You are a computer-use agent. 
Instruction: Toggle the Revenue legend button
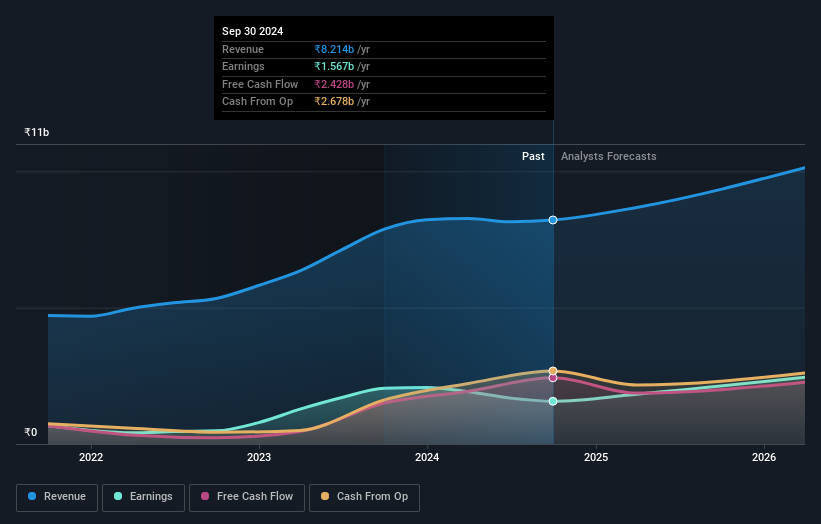[x=57, y=497]
